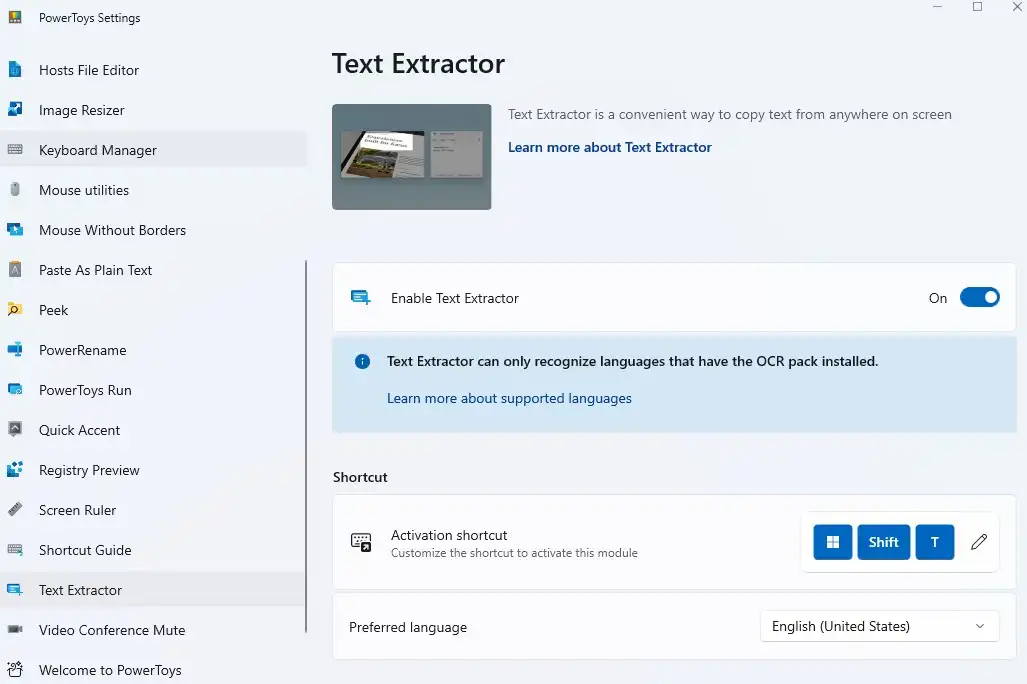Click the Windows key in activation shortcut

pos(832,542)
